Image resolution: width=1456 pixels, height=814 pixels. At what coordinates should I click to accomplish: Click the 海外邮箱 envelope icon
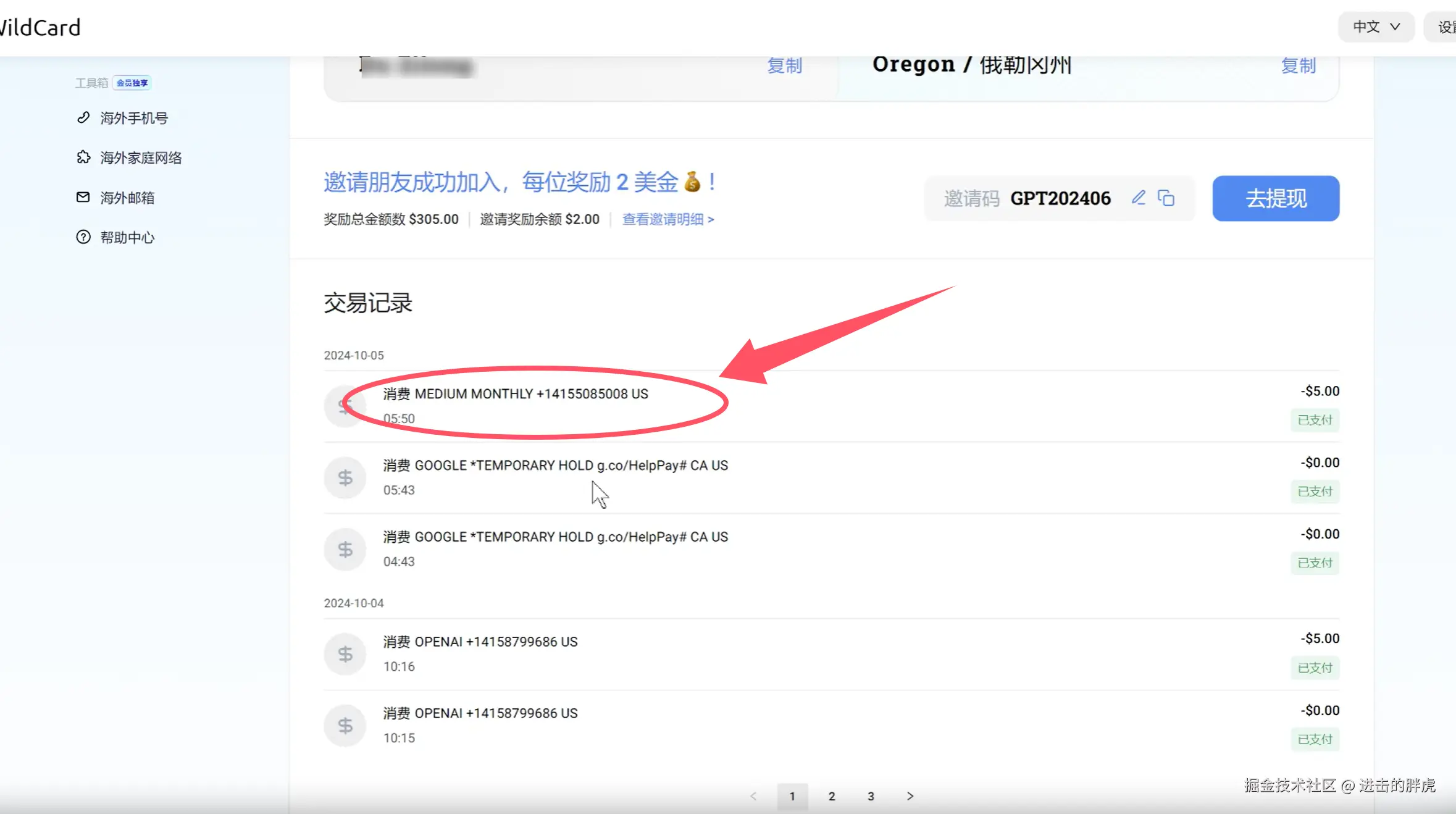point(83,197)
